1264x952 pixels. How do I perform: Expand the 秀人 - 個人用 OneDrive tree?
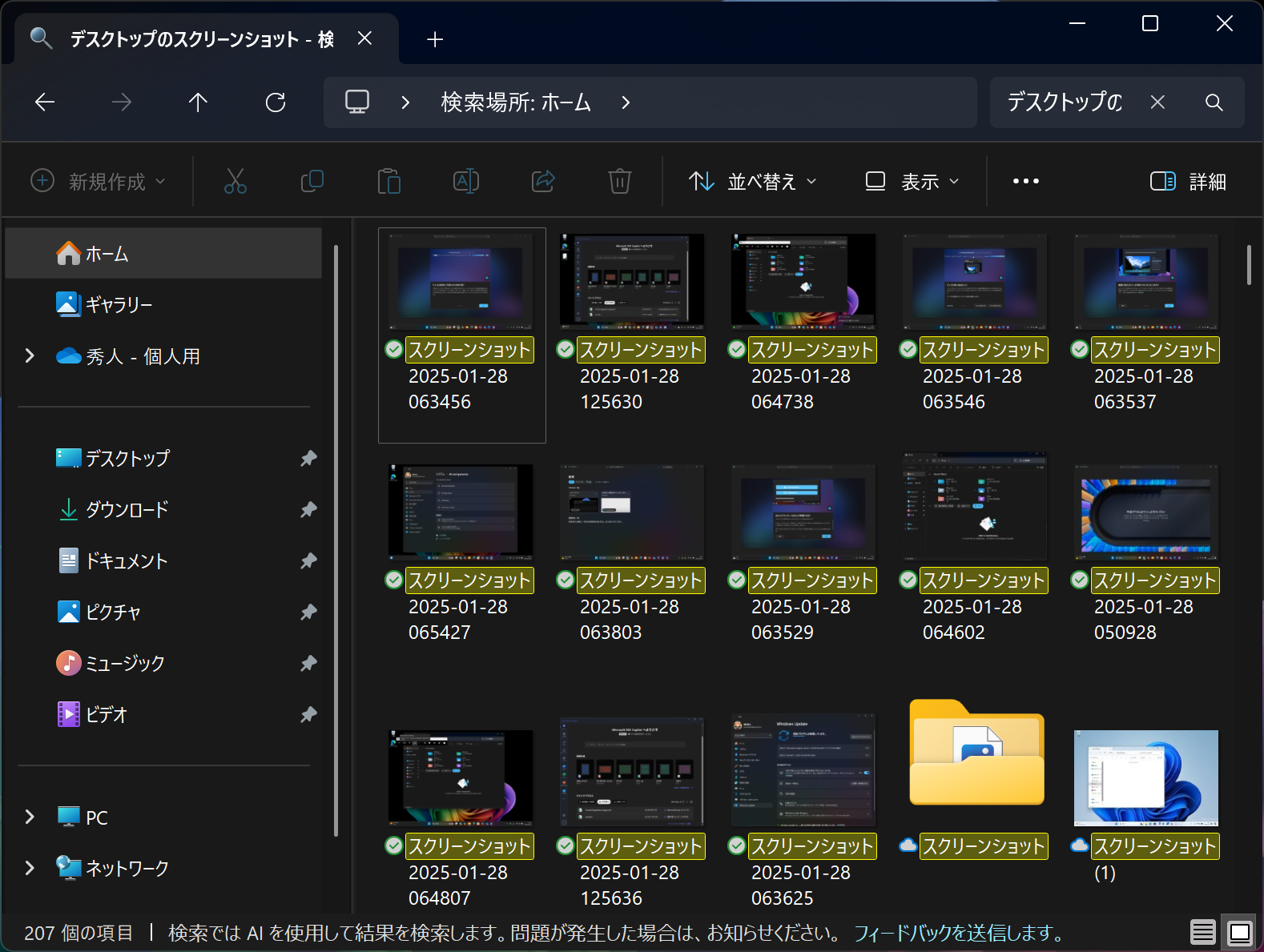(30, 355)
